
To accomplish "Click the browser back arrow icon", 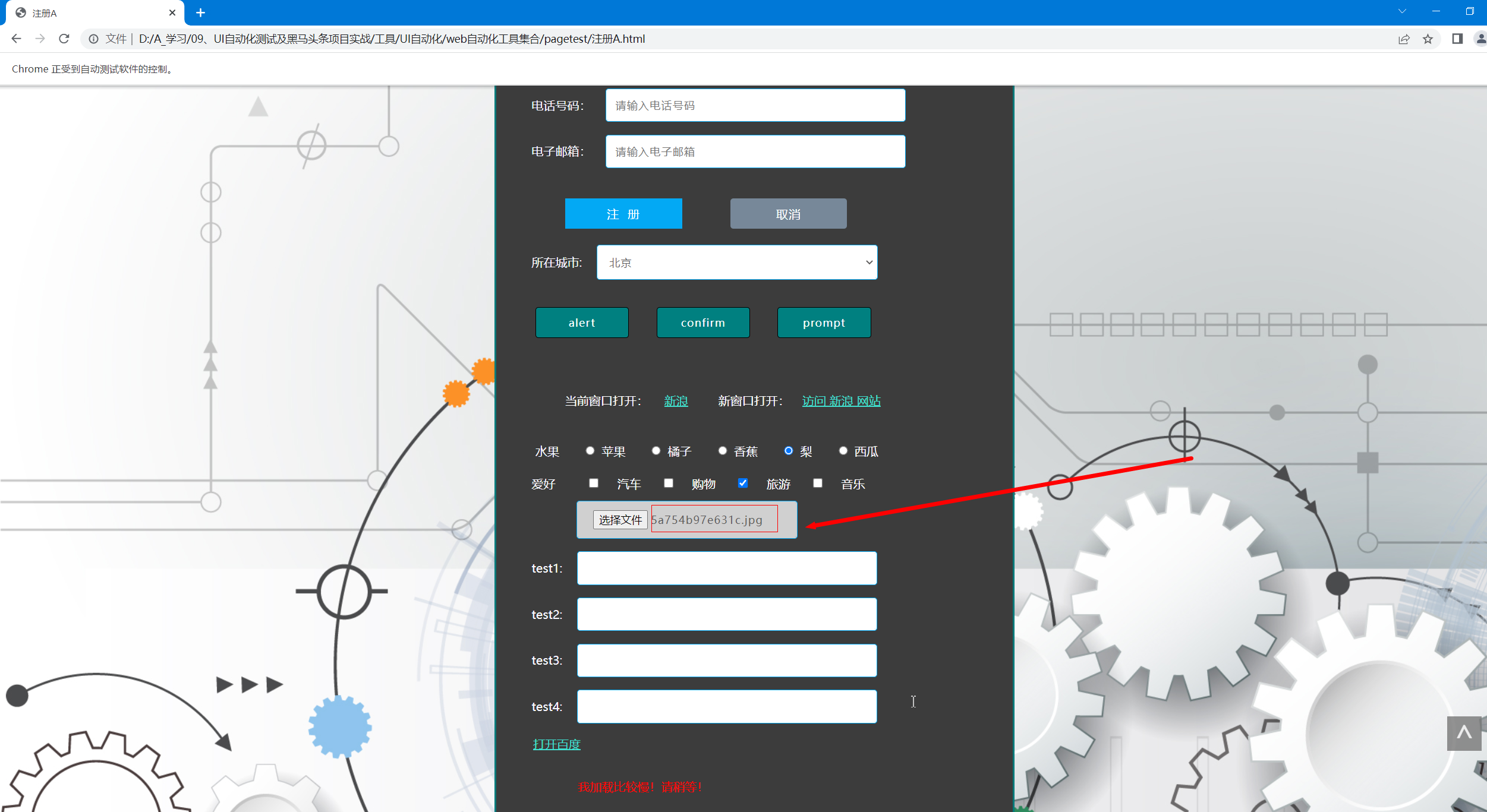I will click(x=16, y=39).
